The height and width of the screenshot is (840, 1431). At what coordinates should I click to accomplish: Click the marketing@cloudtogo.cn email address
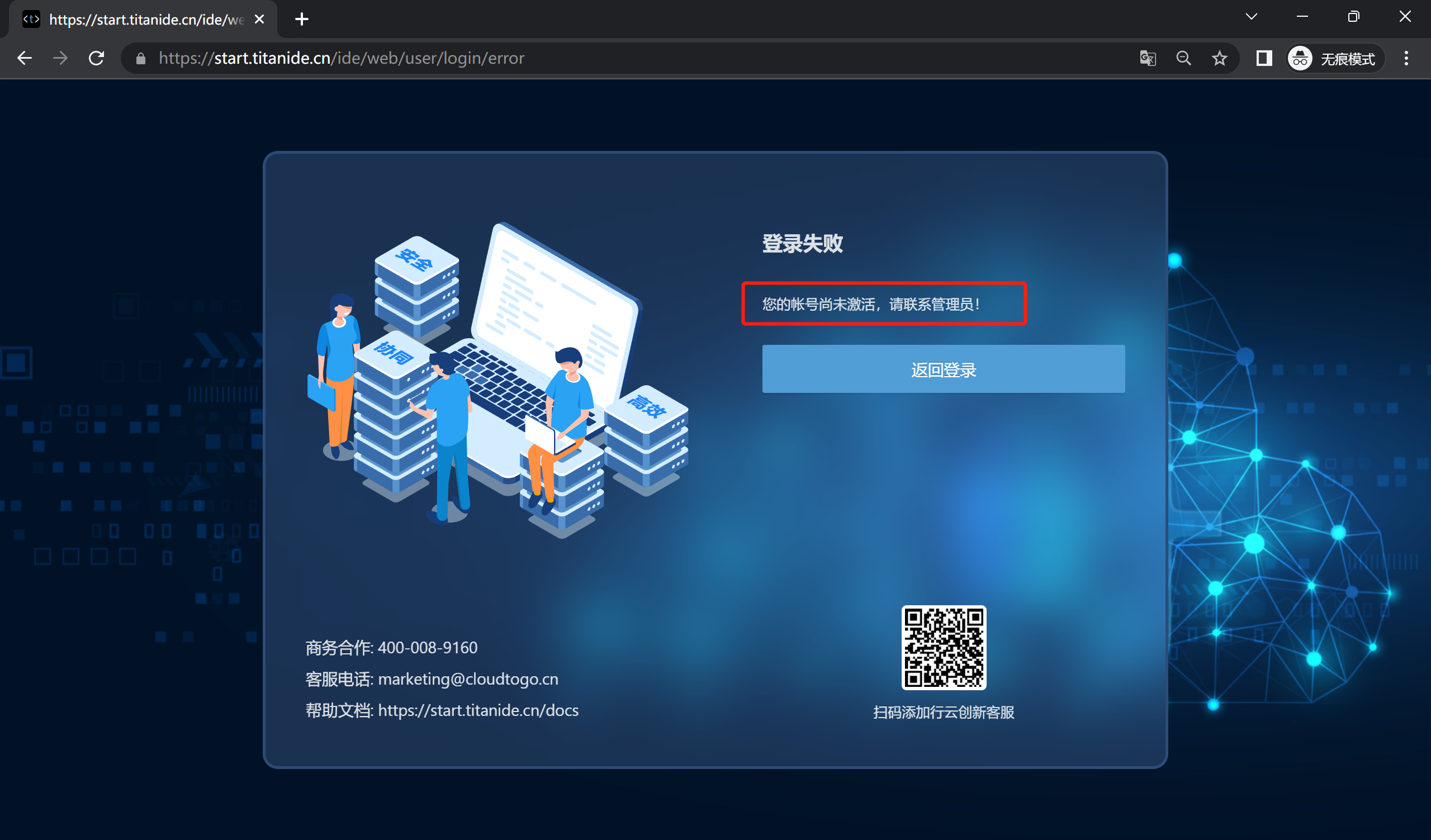click(x=468, y=679)
